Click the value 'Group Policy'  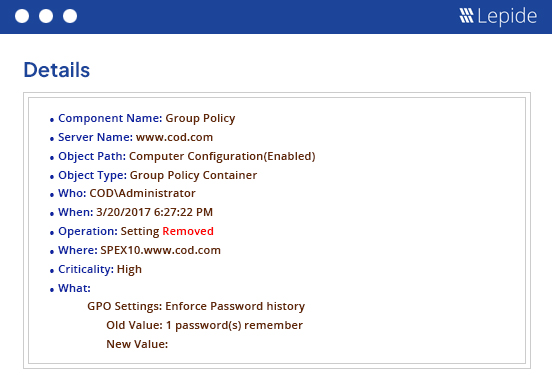(200, 118)
